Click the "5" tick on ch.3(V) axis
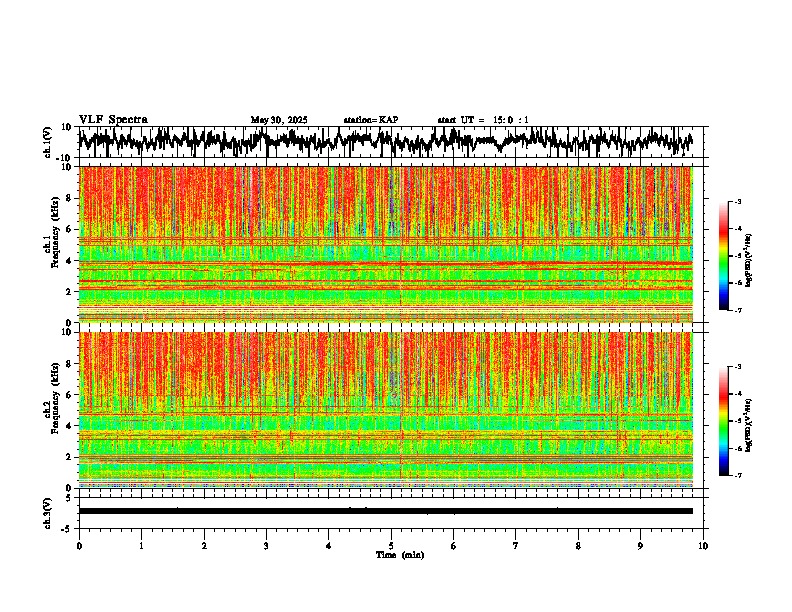 (69, 498)
